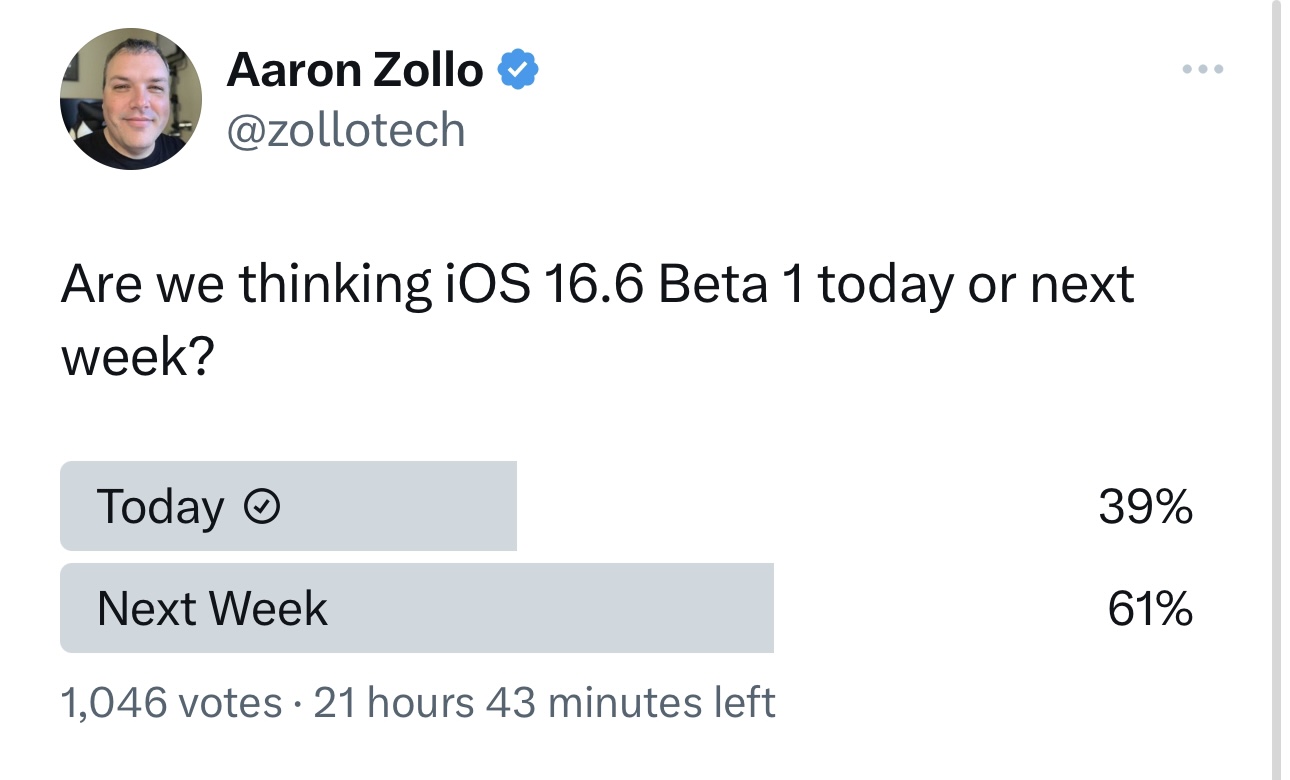Select the "Today" poll option label

point(160,507)
